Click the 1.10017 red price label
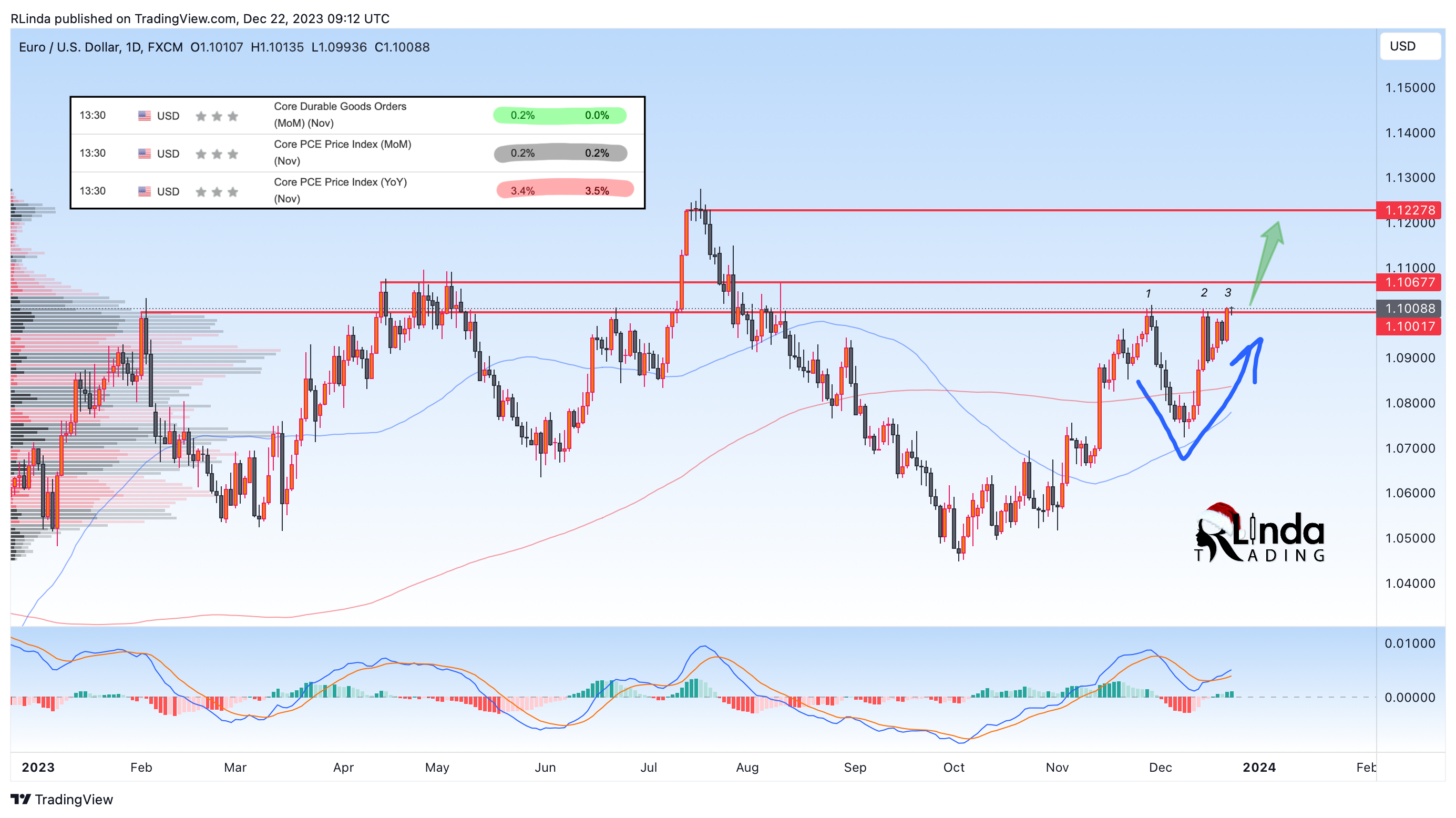 [x=1409, y=326]
